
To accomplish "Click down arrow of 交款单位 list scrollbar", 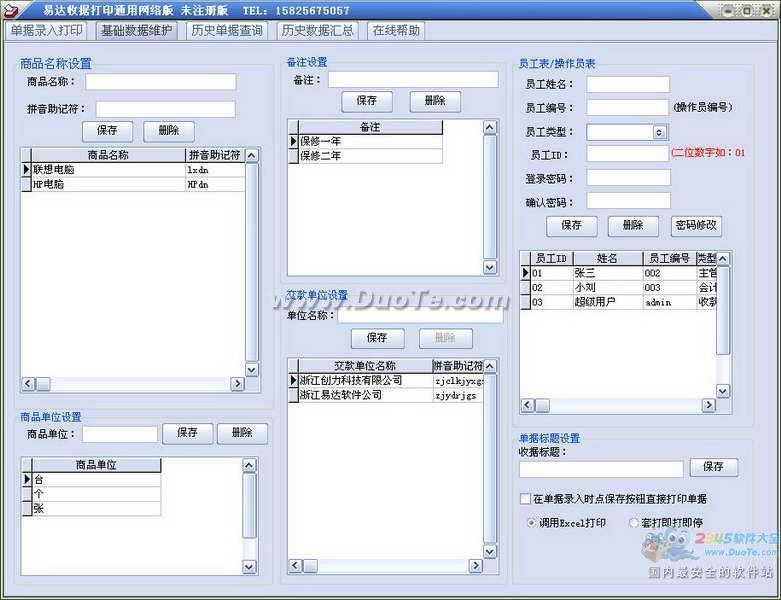I will pyautogui.click(x=490, y=552).
